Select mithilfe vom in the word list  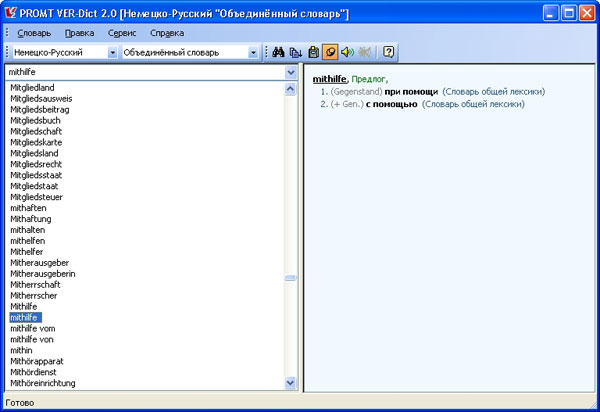click(x=33, y=329)
